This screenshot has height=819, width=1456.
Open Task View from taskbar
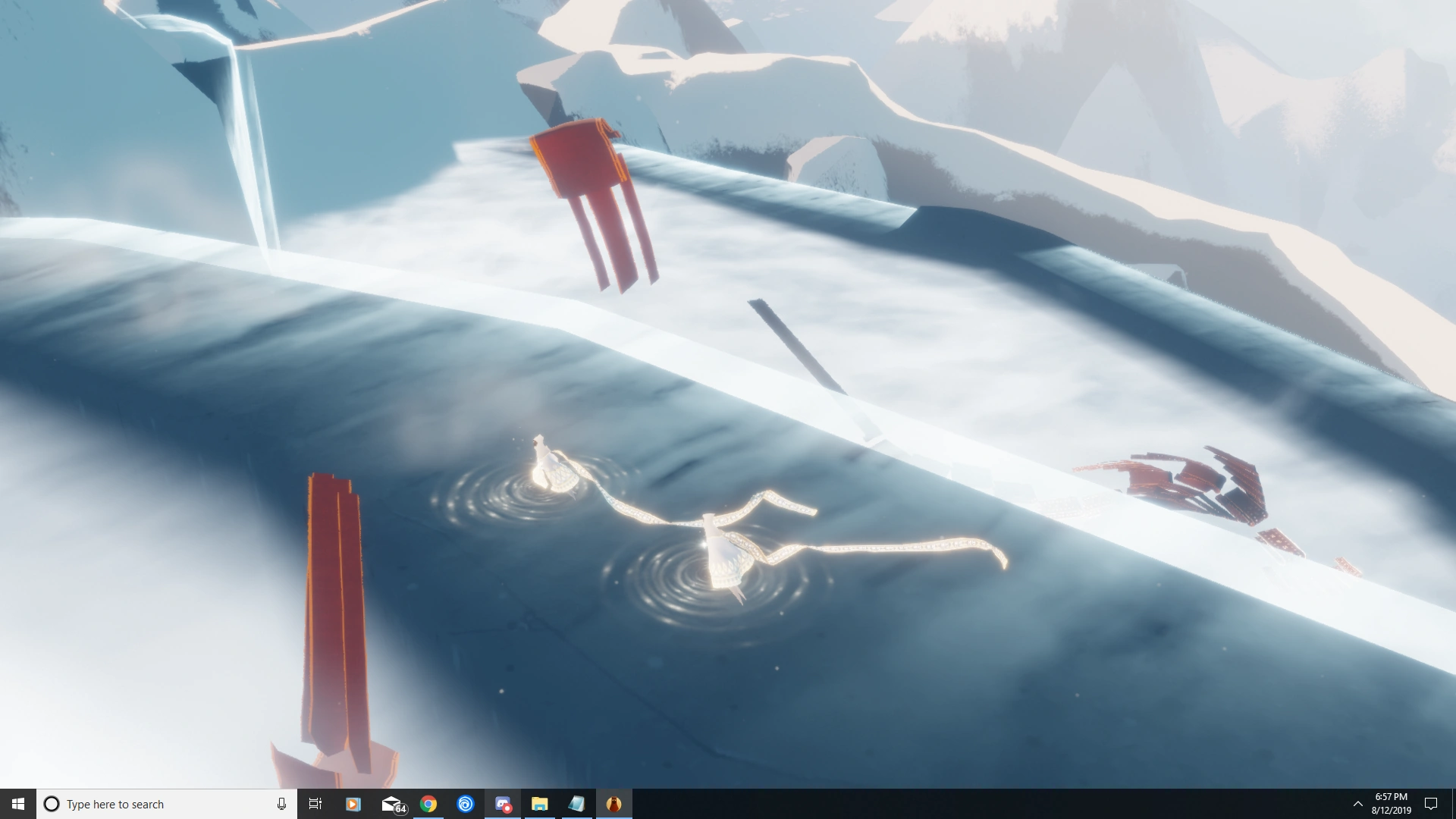[315, 804]
